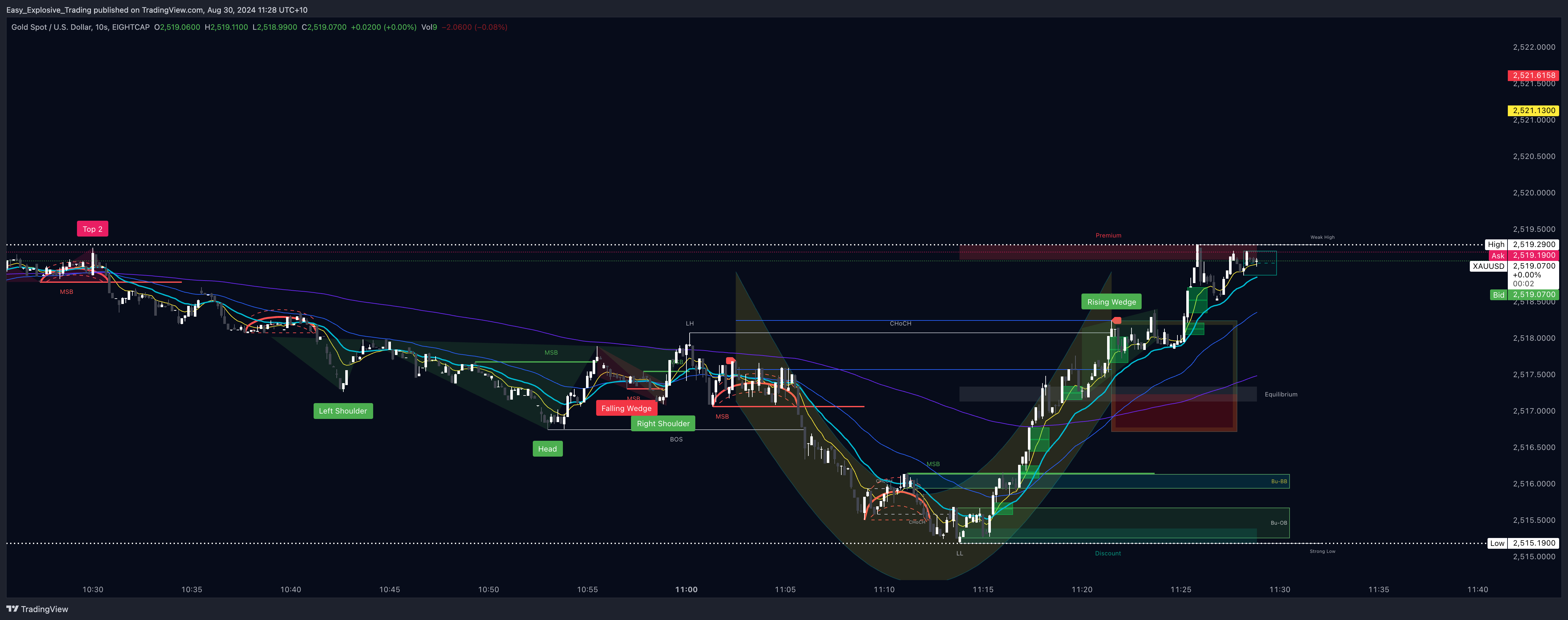This screenshot has height=620, width=1568.
Task: Click the 'Vol9' indicator legend
Action: (x=429, y=27)
